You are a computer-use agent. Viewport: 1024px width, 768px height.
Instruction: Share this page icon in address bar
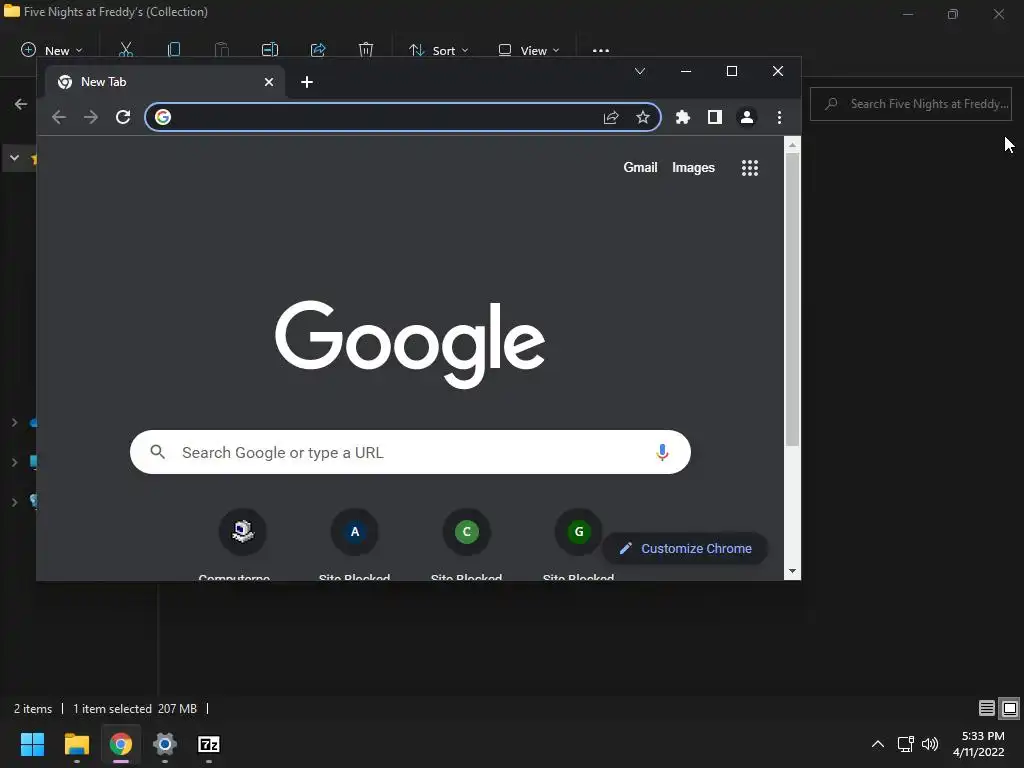[611, 117]
